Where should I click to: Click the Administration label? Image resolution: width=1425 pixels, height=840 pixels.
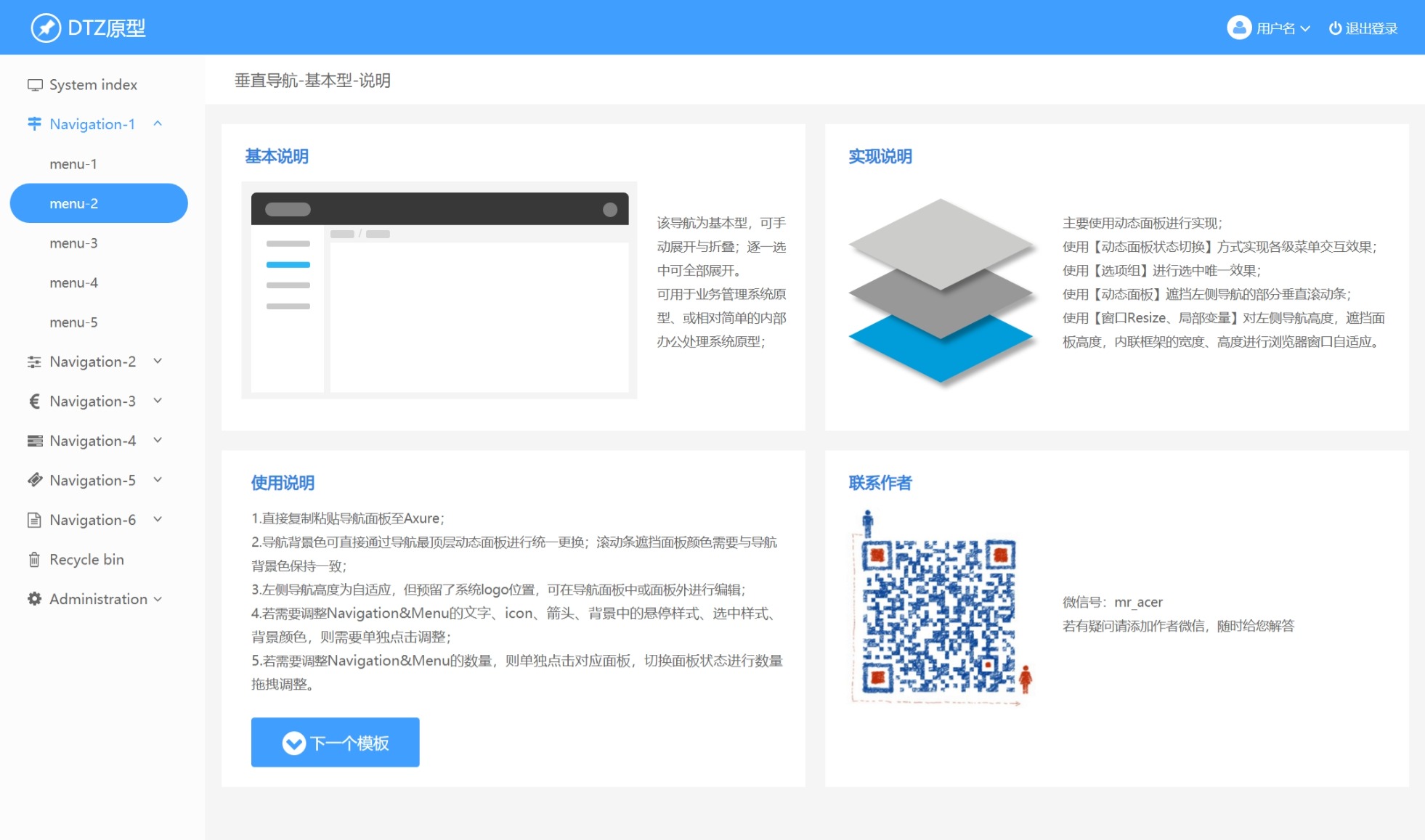point(98,599)
